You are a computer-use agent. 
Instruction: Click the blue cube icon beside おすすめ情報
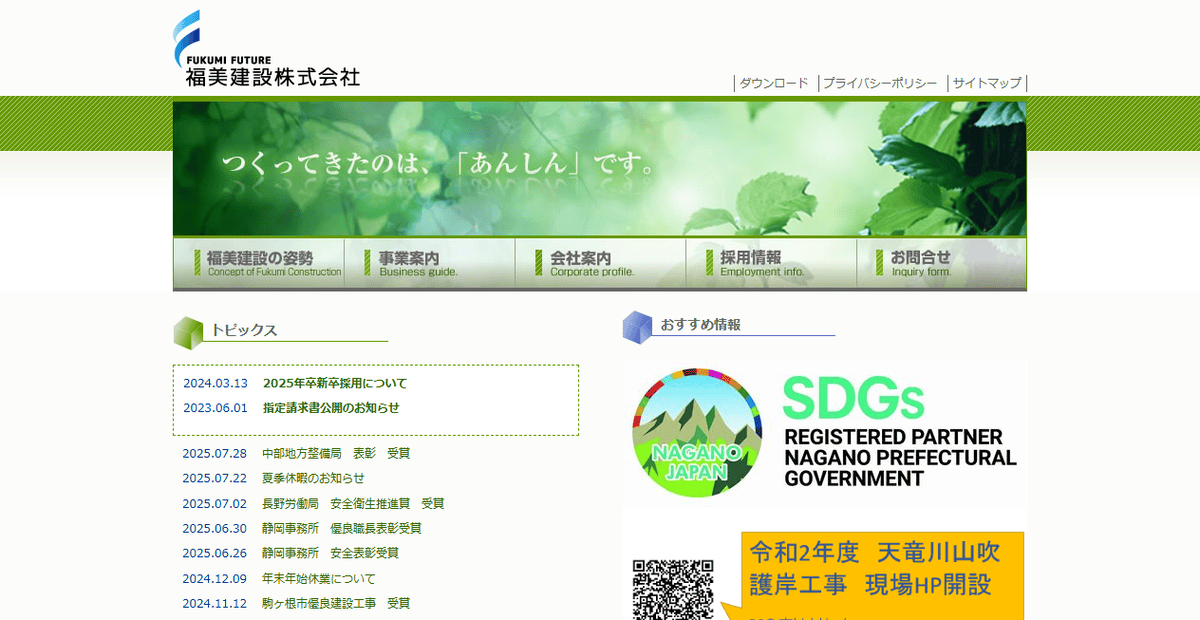(x=637, y=327)
